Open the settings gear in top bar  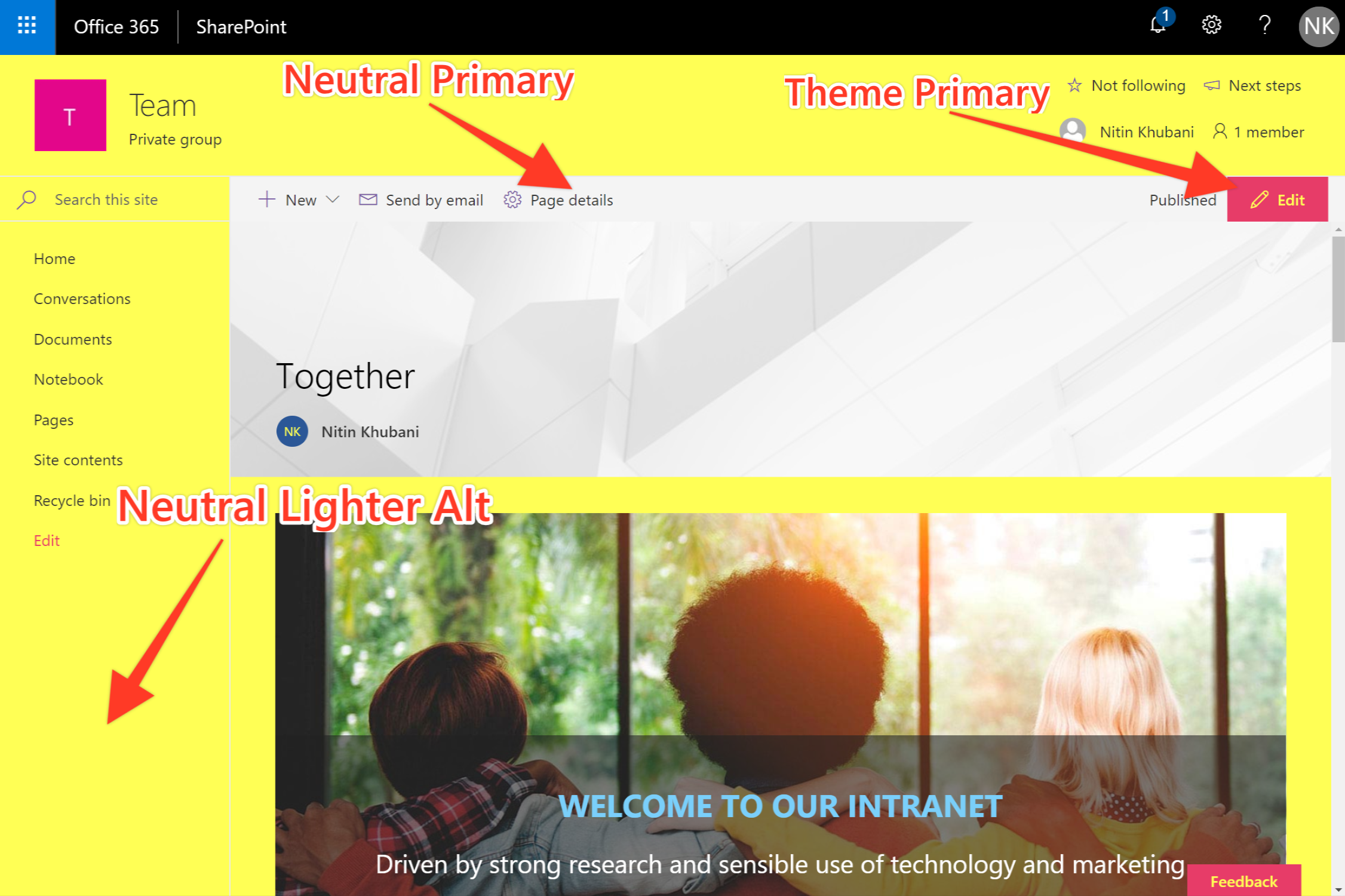(1211, 26)
